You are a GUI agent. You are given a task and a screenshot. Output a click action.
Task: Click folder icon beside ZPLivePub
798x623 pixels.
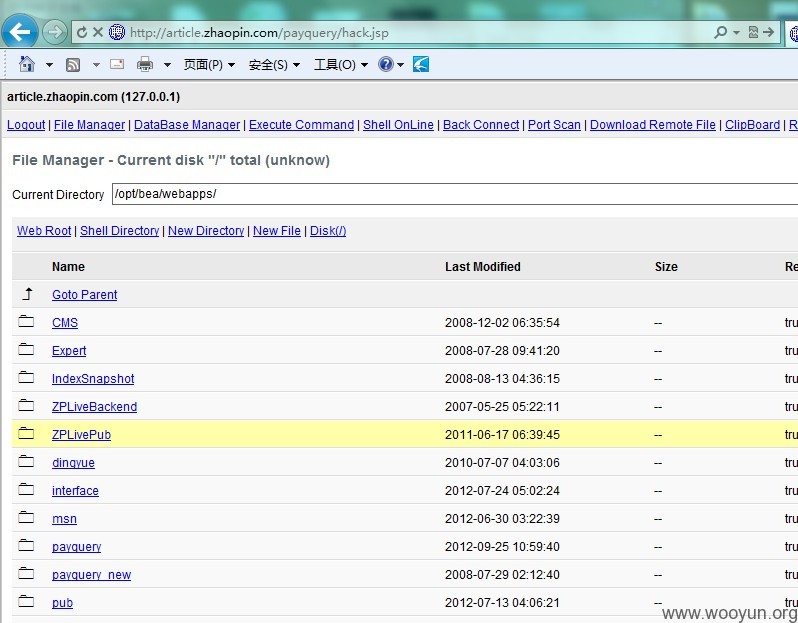[26, 434]
